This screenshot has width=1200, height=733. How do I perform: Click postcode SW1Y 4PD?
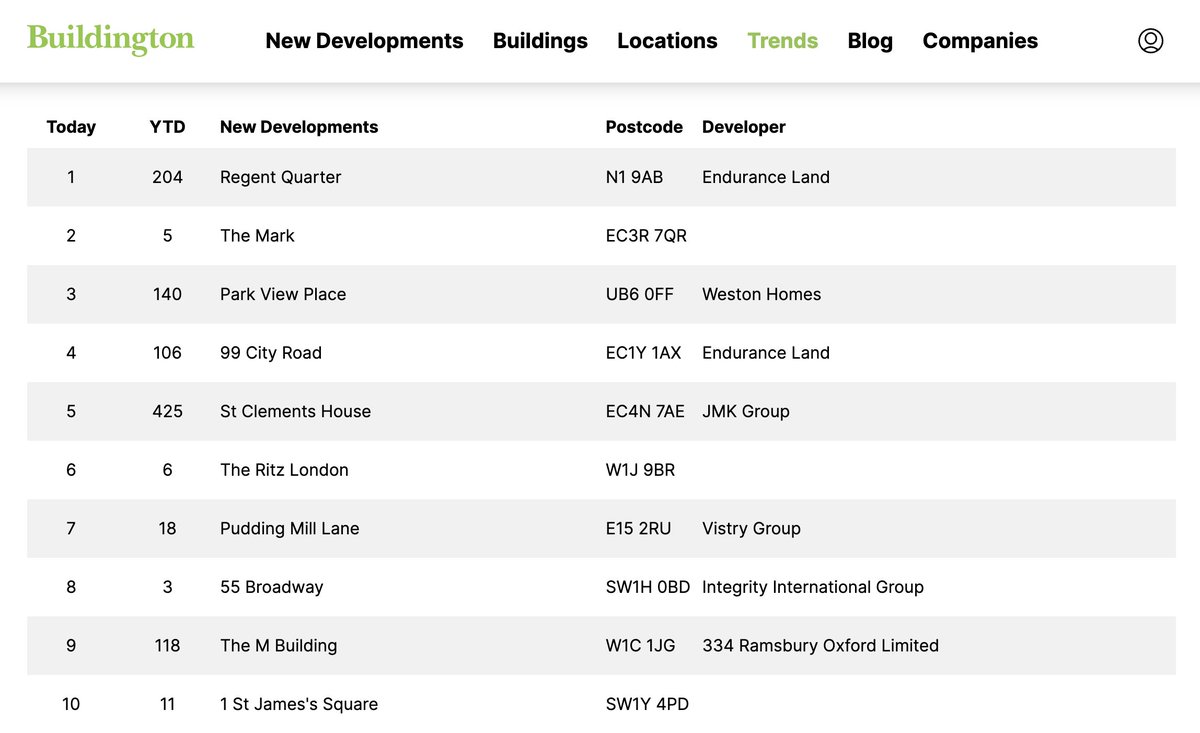(647, 704)
